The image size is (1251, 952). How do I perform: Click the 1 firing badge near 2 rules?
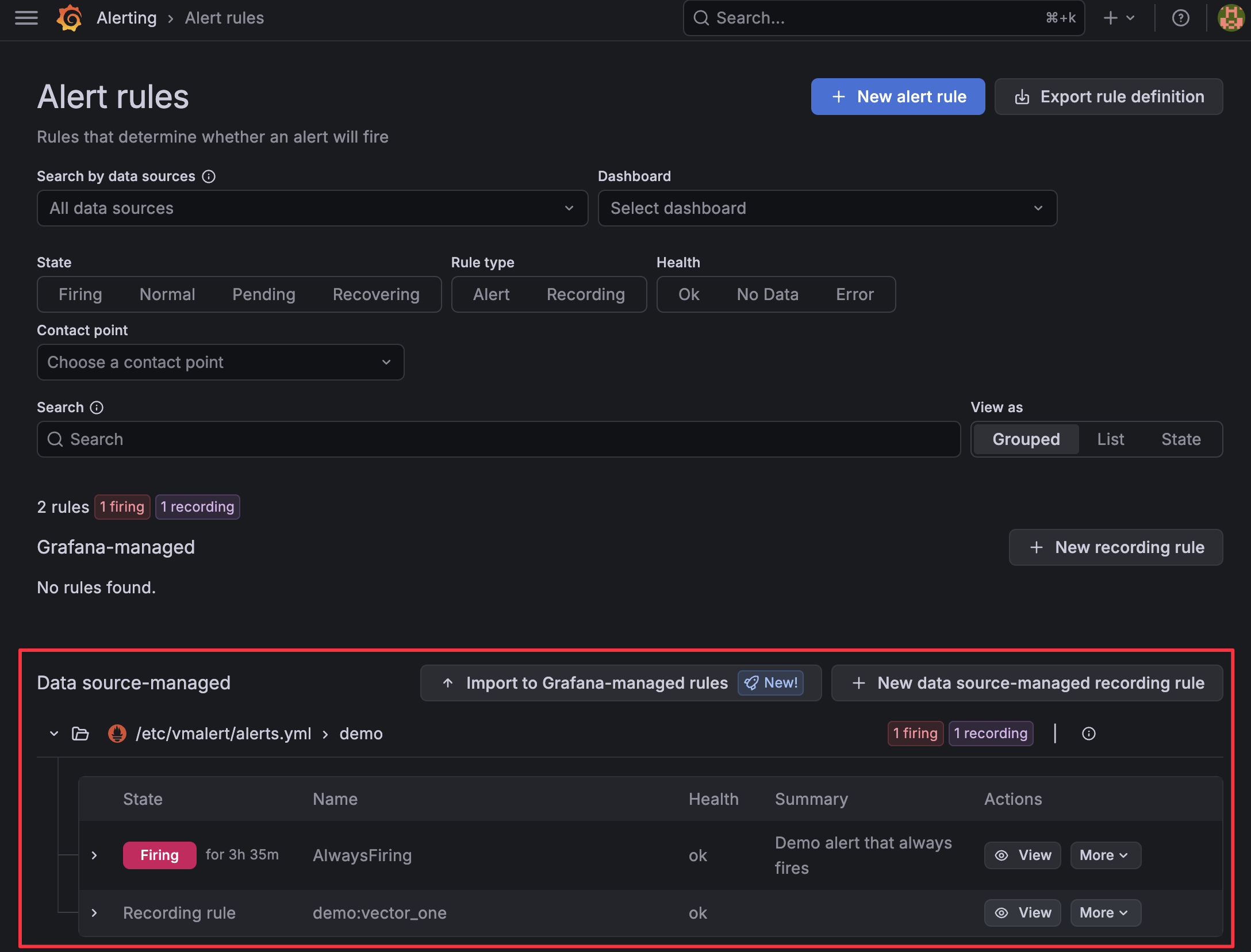(122, 506)
